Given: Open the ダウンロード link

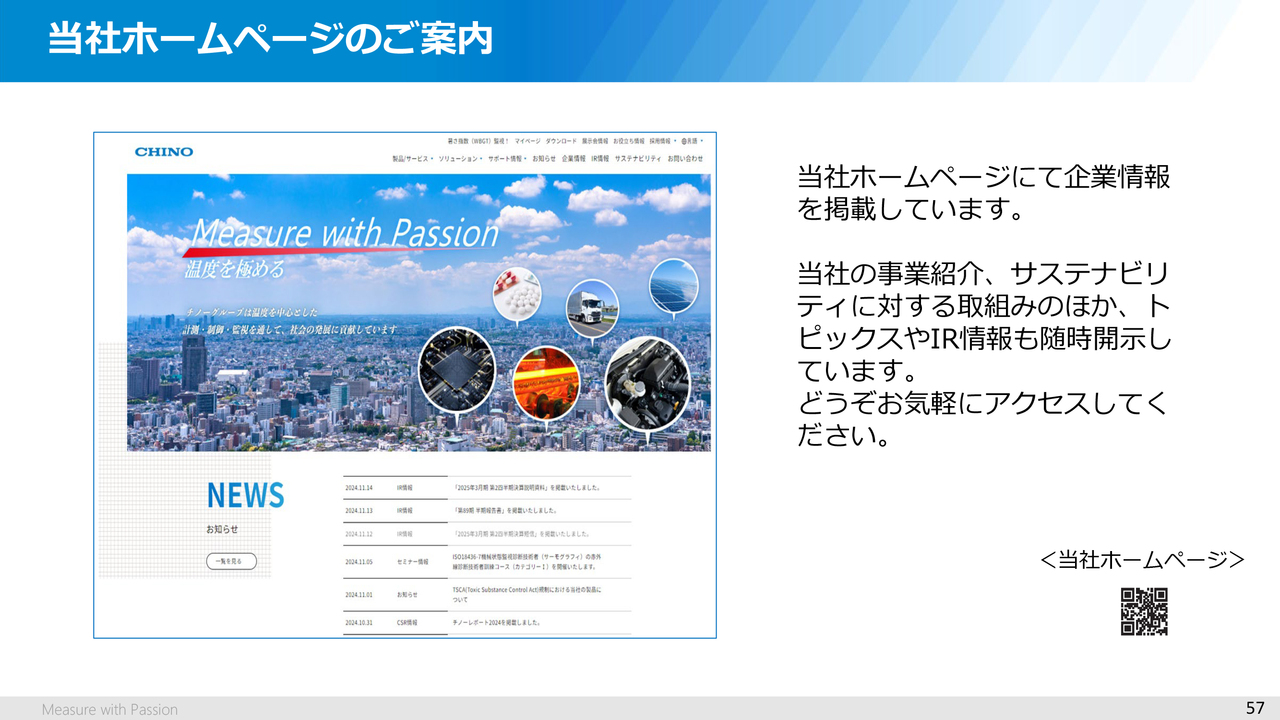Looking at the screenshot, I should click(561, 142).
